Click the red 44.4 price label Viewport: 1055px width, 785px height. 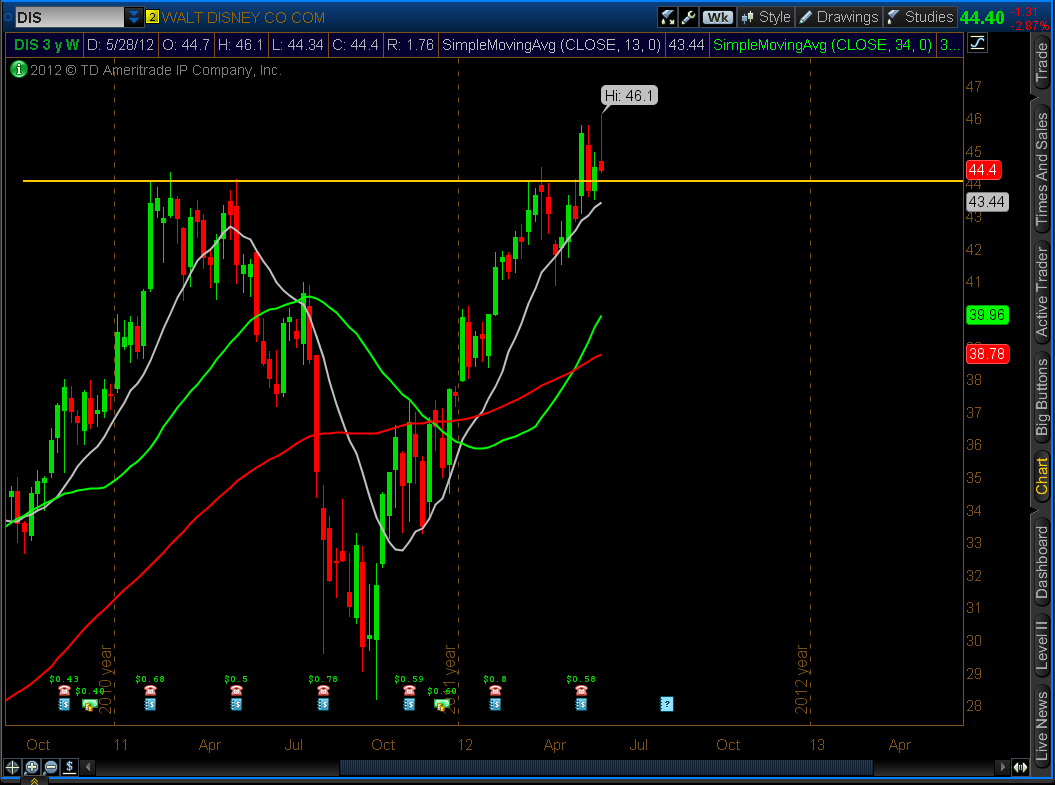(x=983, y=170)
